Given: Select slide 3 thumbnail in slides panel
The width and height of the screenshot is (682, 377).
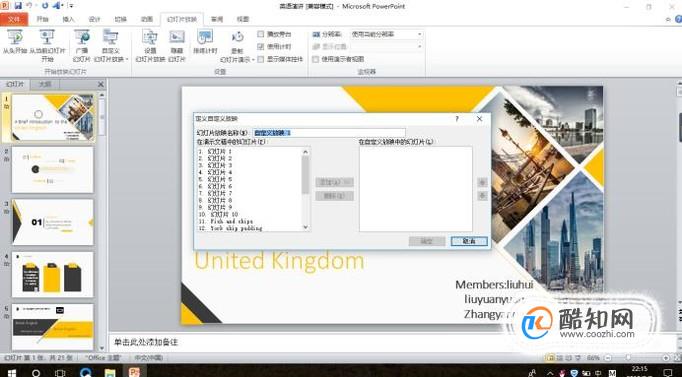Looking at the screenshot, I should click(53, 222).
